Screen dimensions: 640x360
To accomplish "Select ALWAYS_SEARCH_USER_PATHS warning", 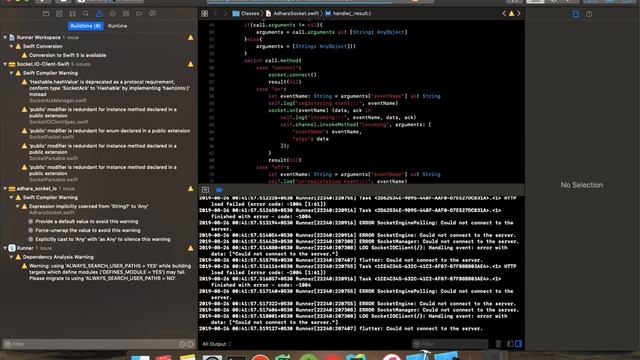I will [x=109, y=272].
